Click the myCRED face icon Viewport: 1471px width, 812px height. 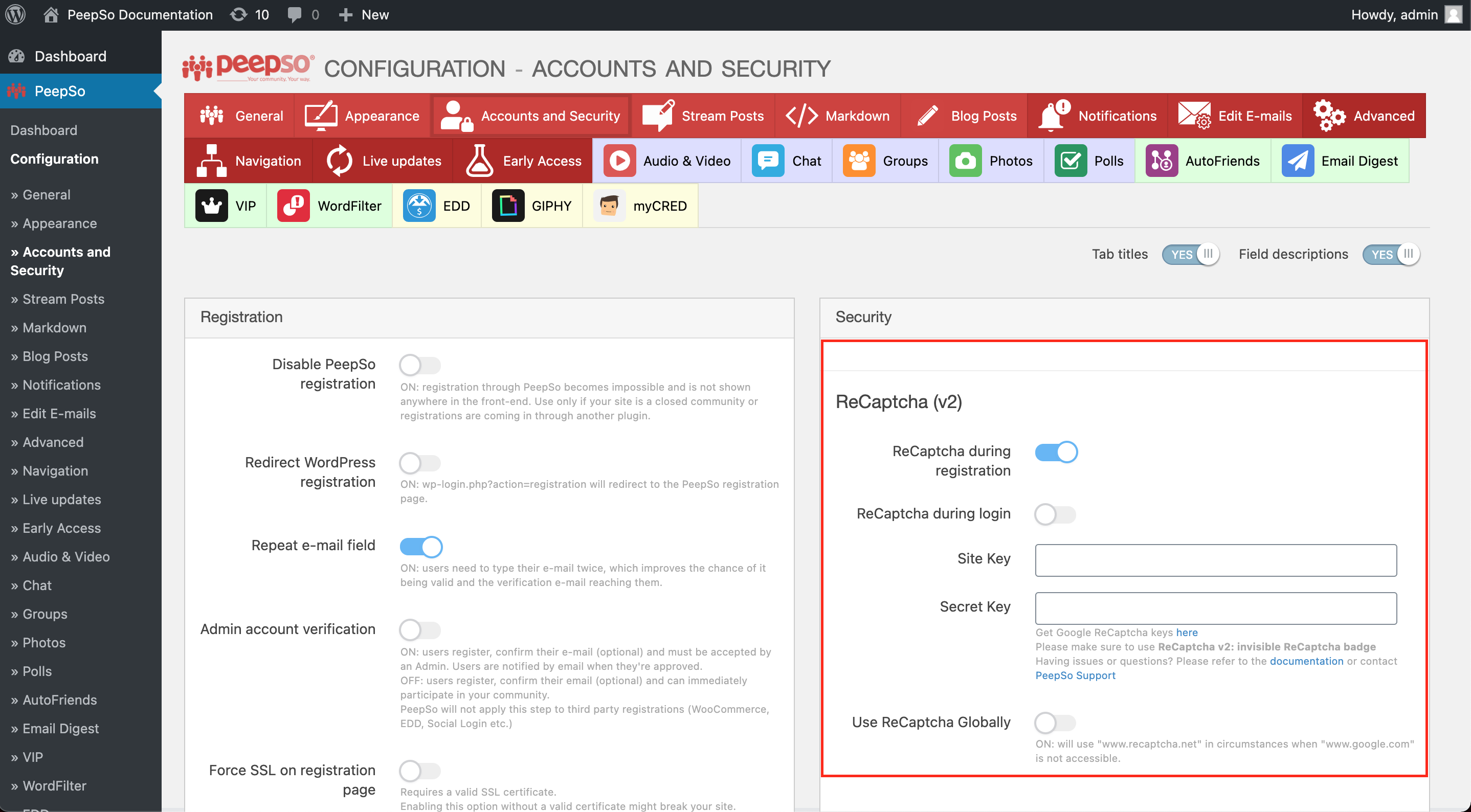609,206
